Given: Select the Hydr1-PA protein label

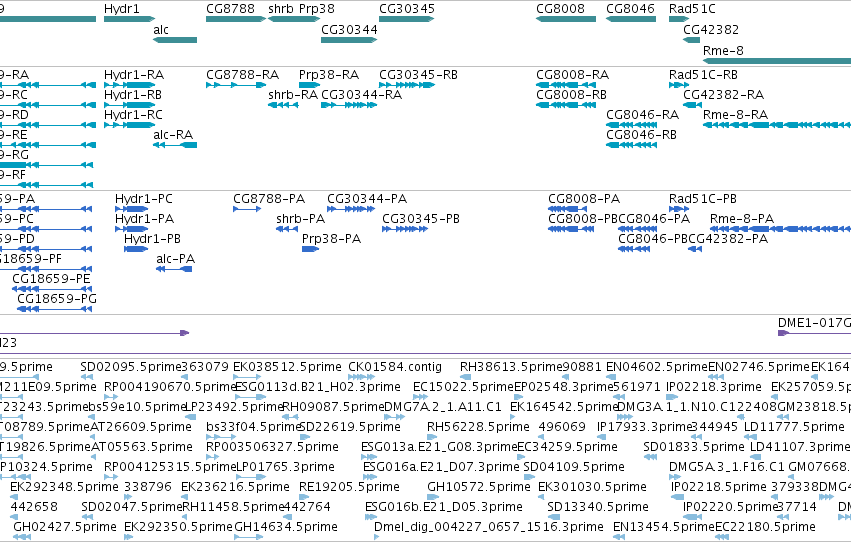Looking at the screenshot, I should click(x=144, y=219).
